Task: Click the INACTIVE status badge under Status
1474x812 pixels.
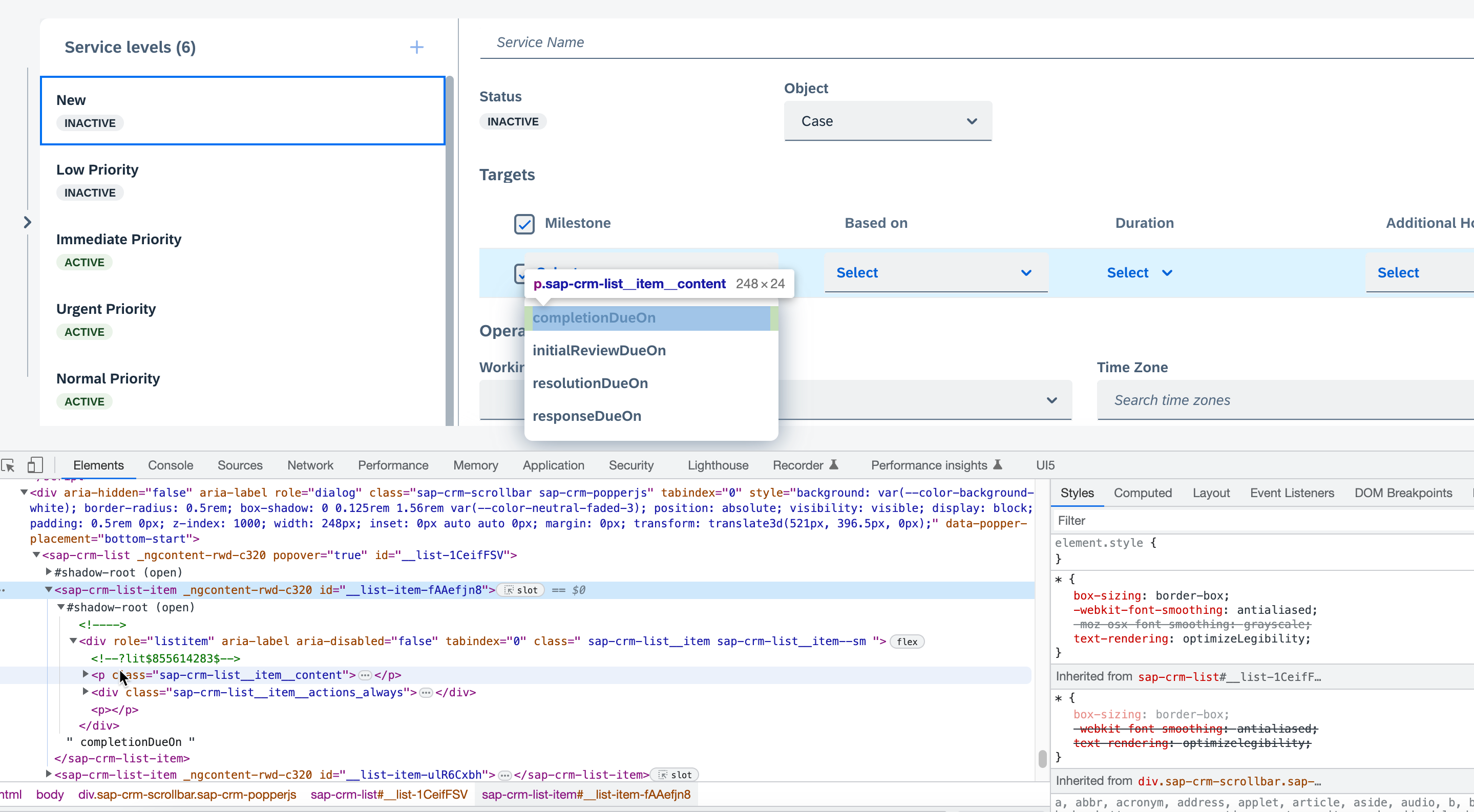Action: pos(513,122)
